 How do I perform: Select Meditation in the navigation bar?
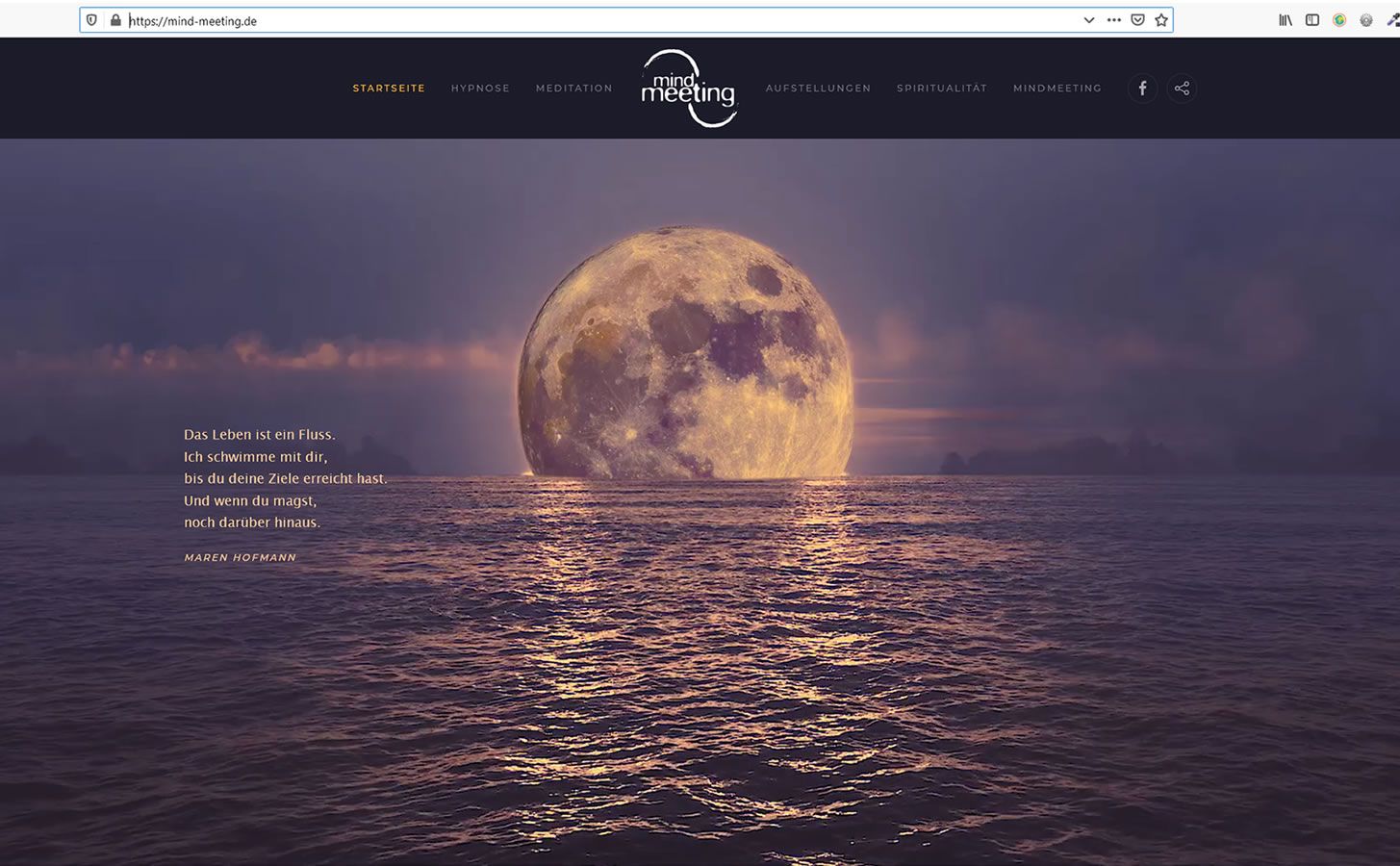[x=574, y=89]
